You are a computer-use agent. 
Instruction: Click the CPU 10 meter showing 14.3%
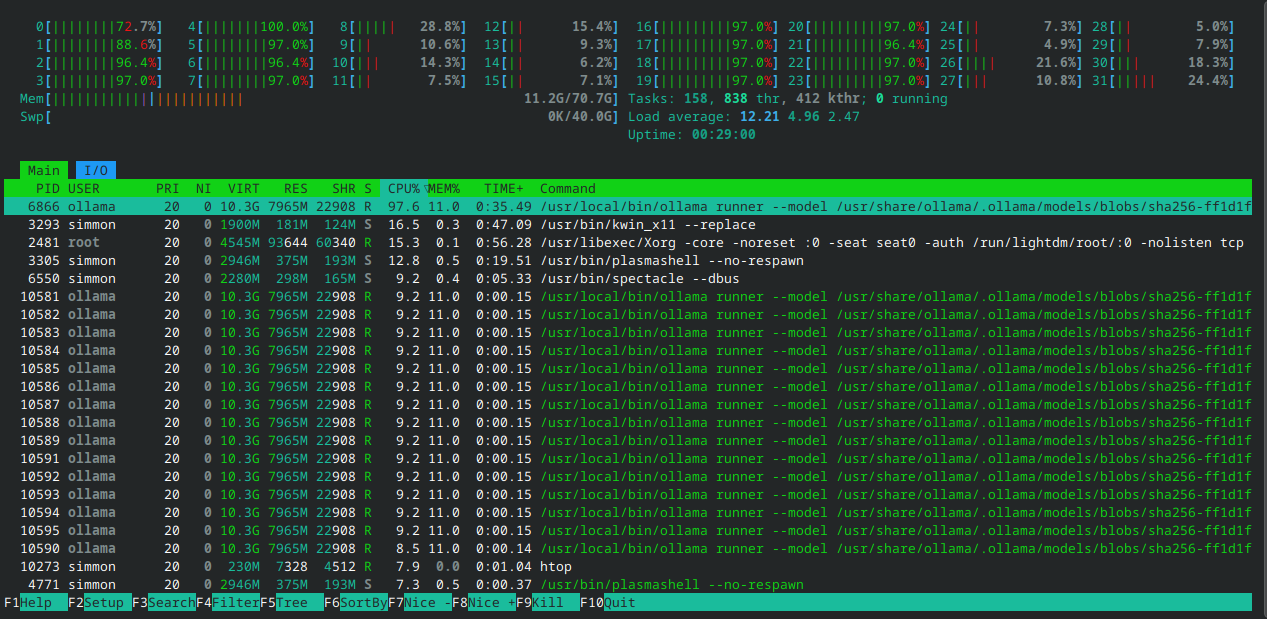400,63
